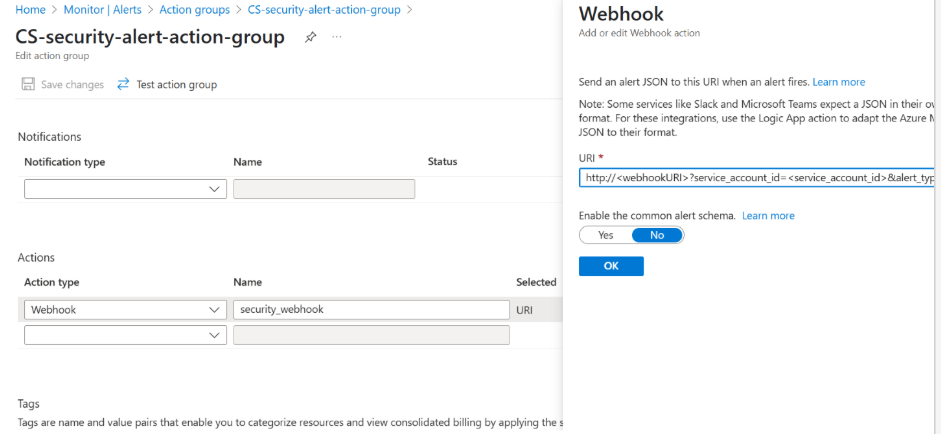Click the Action type column header
The height and width of the screenshot is (434, 941).
(x=52, y=282)
